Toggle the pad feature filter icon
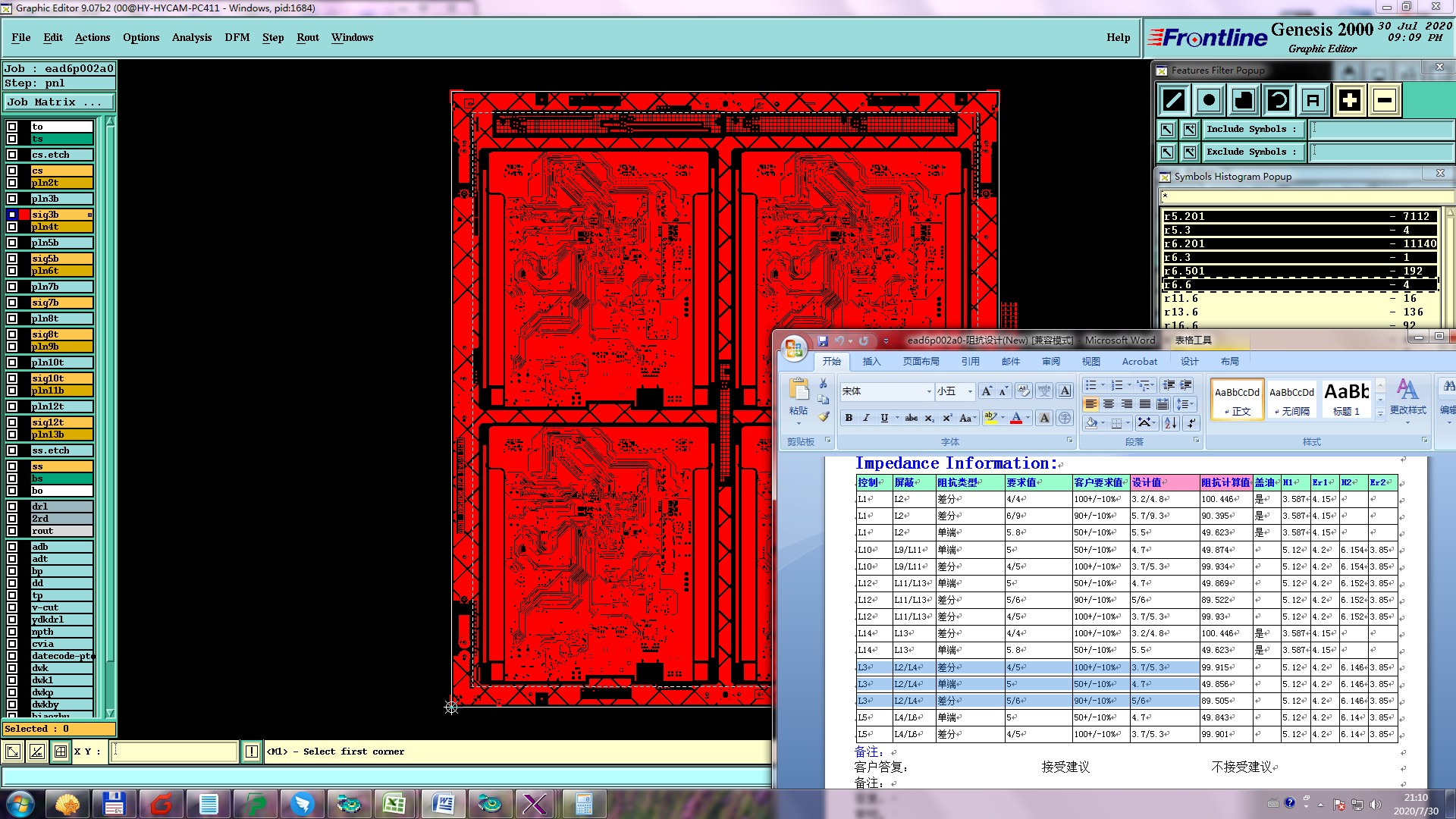The height and width of the screenshot is (819, 1456). [x=1209, y=100]
